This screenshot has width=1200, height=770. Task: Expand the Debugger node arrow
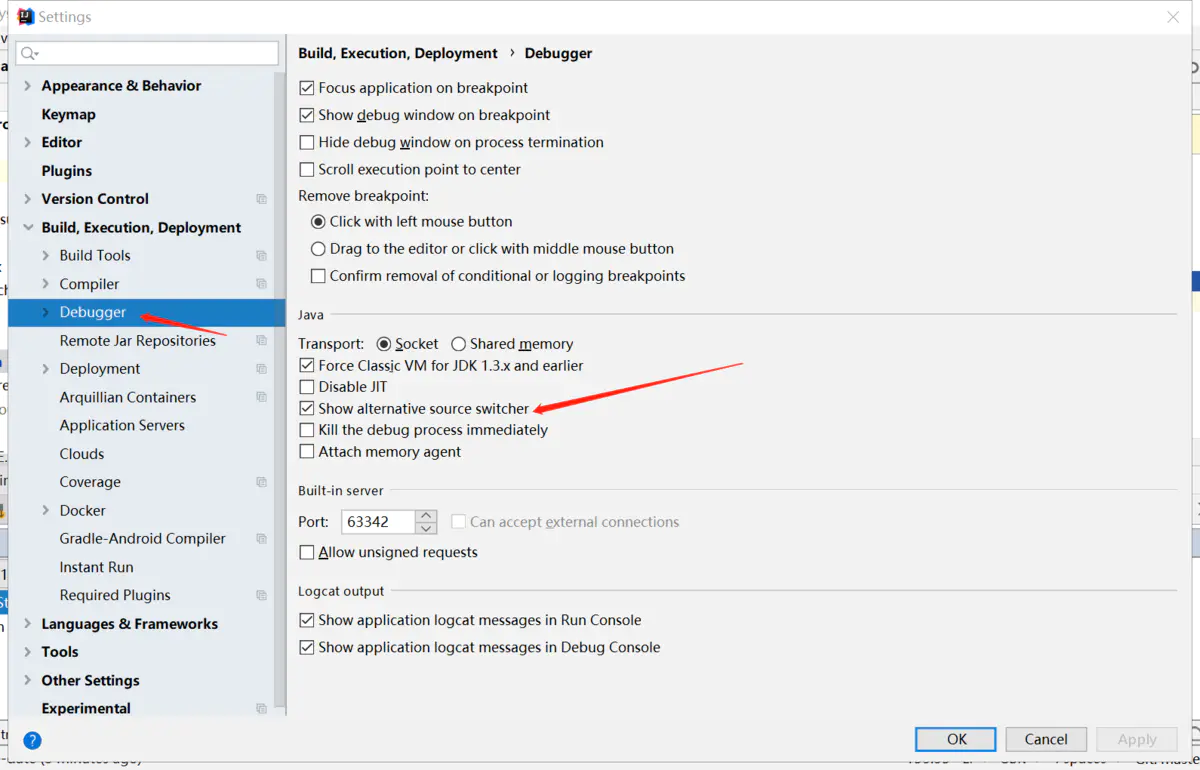(x=46, y=313)
